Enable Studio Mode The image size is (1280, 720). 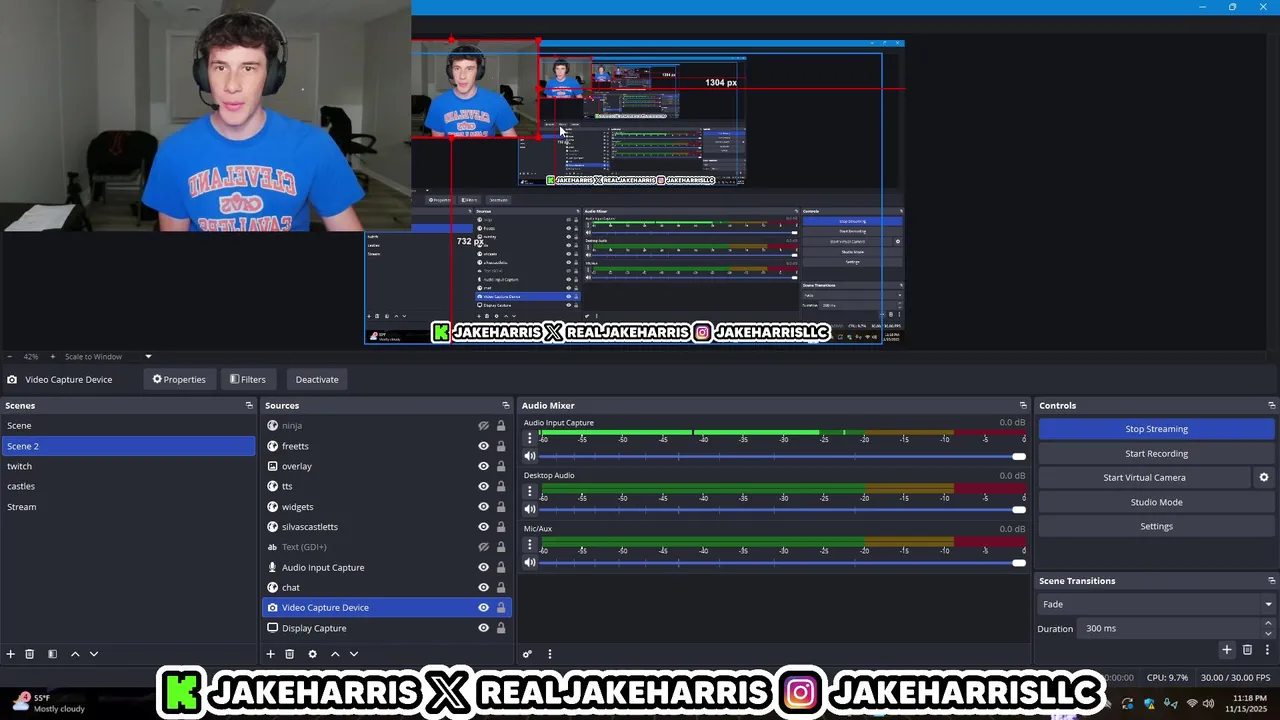pyautogui.click(x=1156, y=502)
